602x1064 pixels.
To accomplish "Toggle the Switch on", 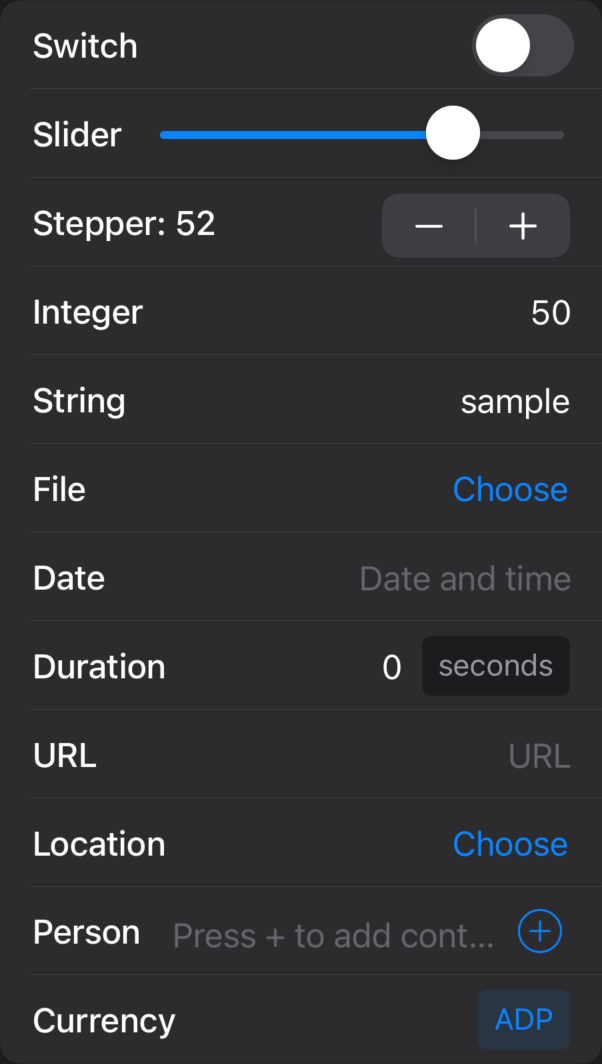I will click(523, 45).
